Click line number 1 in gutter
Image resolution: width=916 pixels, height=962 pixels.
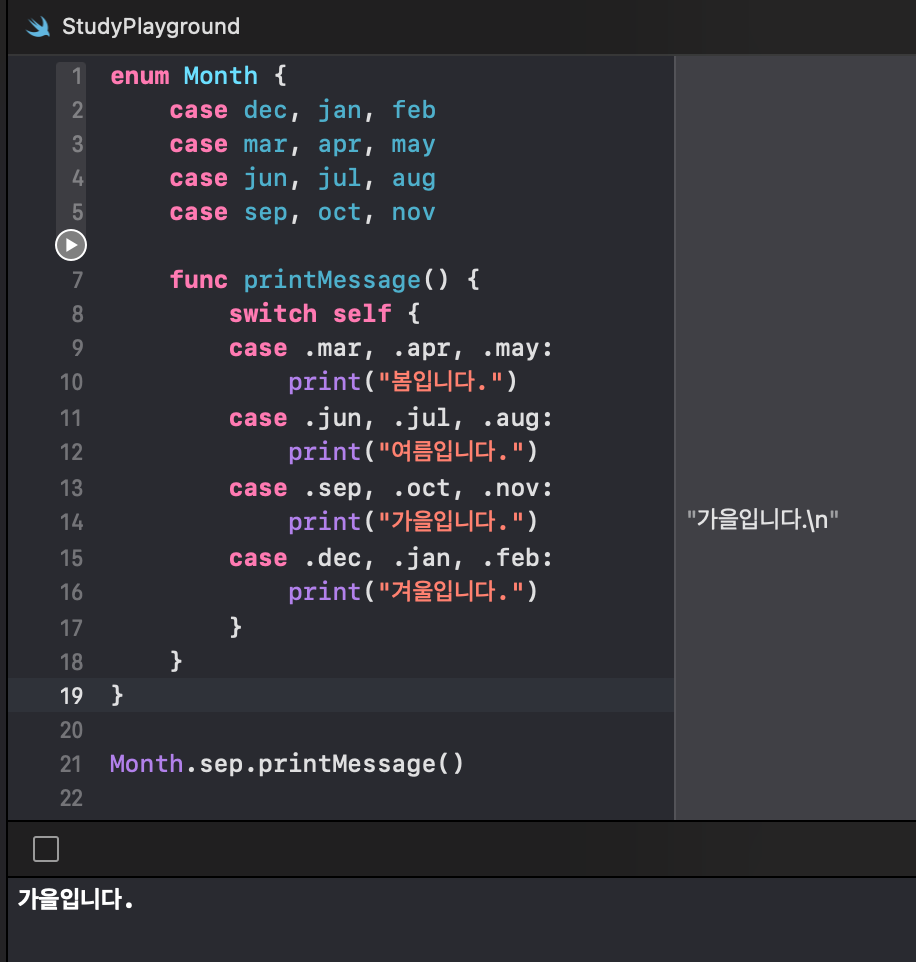coord(77,76)
